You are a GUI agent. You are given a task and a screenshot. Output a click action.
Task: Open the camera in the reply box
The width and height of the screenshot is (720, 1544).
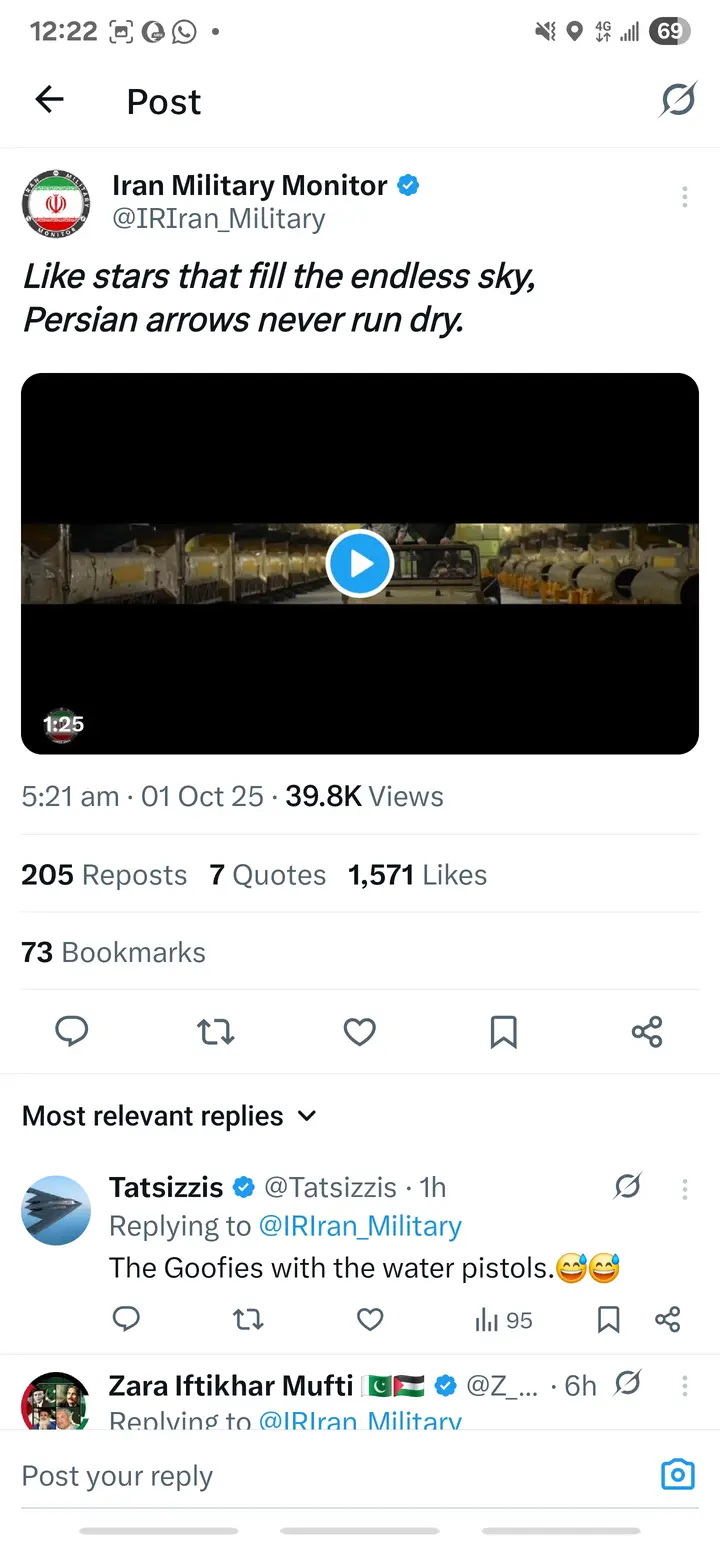point(677,1475)
